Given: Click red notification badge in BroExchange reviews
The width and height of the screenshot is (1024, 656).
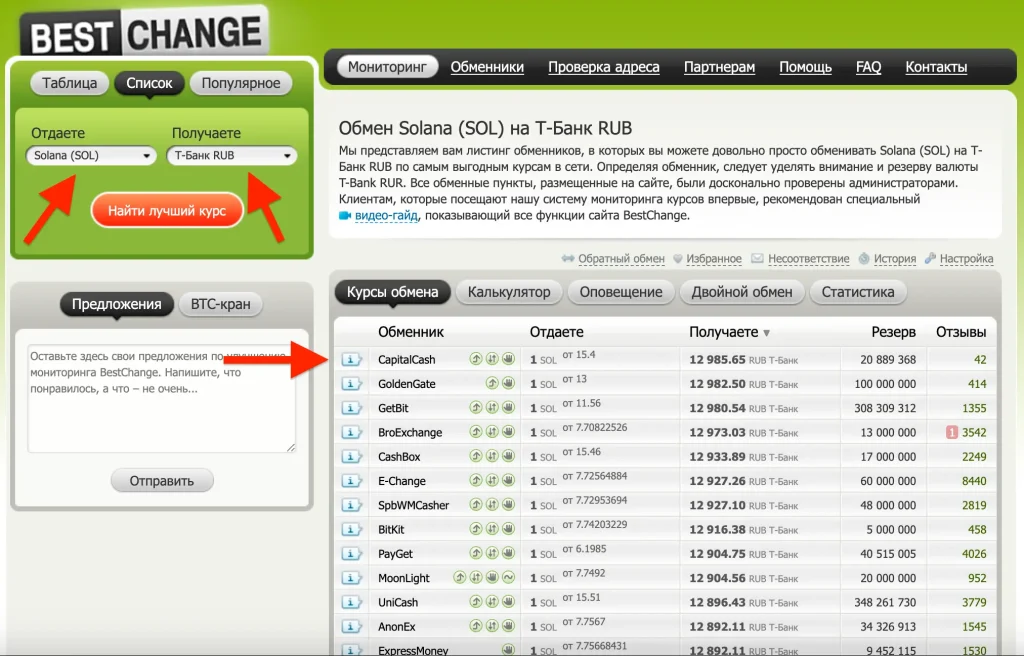Looking at the screenshot, I should pos(952,432).
